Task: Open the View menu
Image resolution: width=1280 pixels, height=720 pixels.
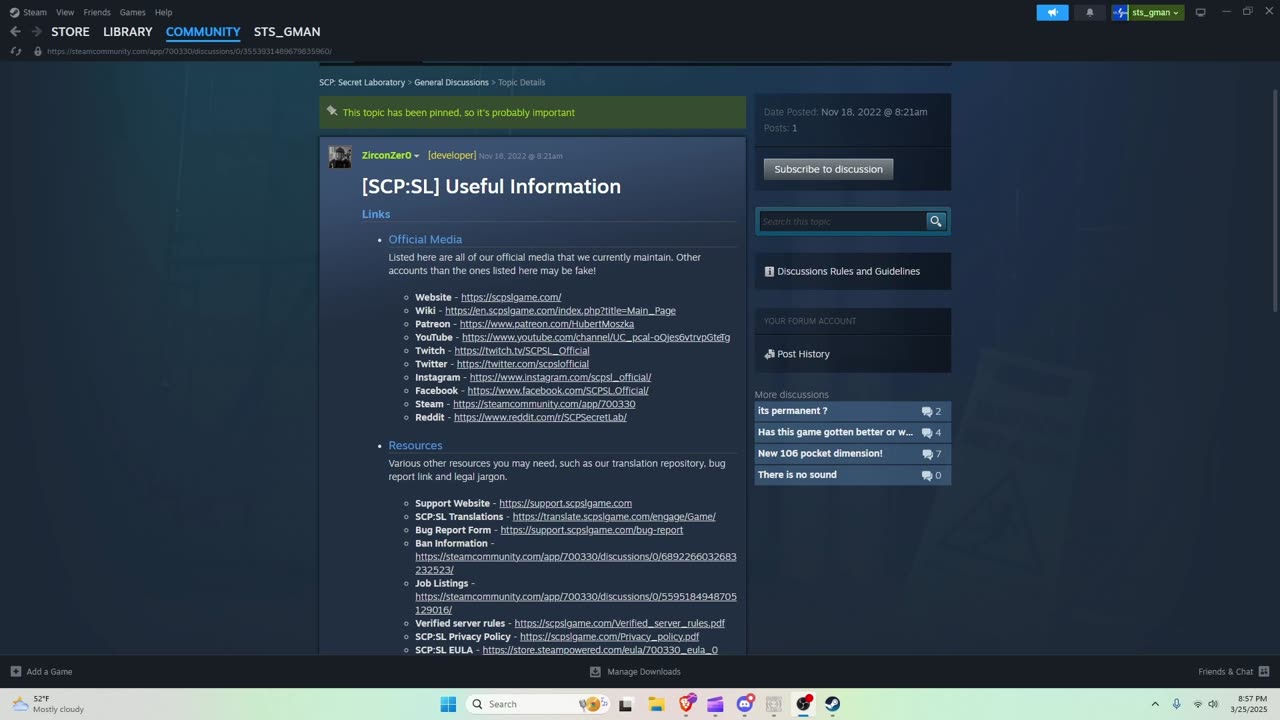Action: click(65, 12)
